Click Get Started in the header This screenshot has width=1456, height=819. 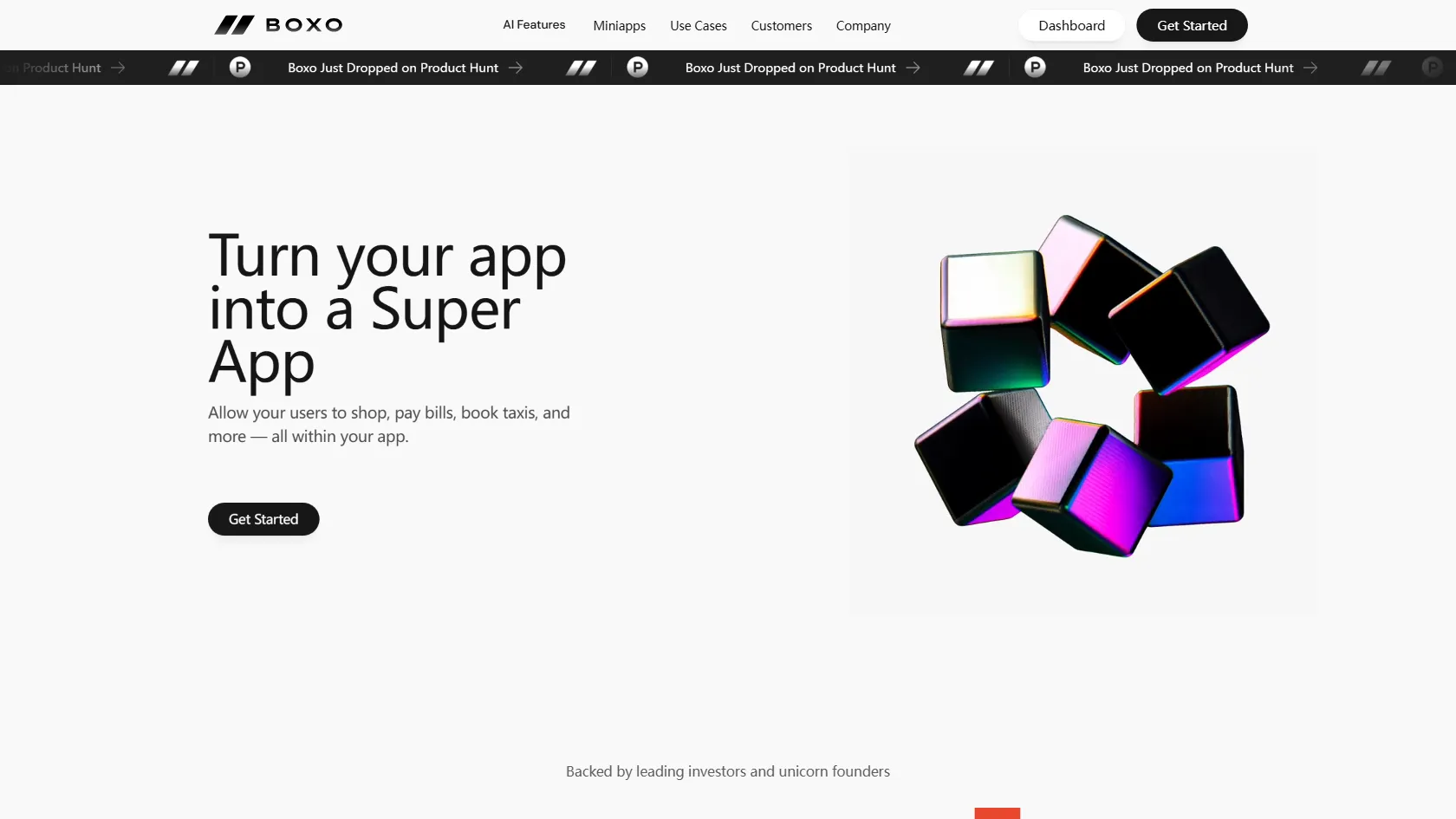coord(1192,25)
